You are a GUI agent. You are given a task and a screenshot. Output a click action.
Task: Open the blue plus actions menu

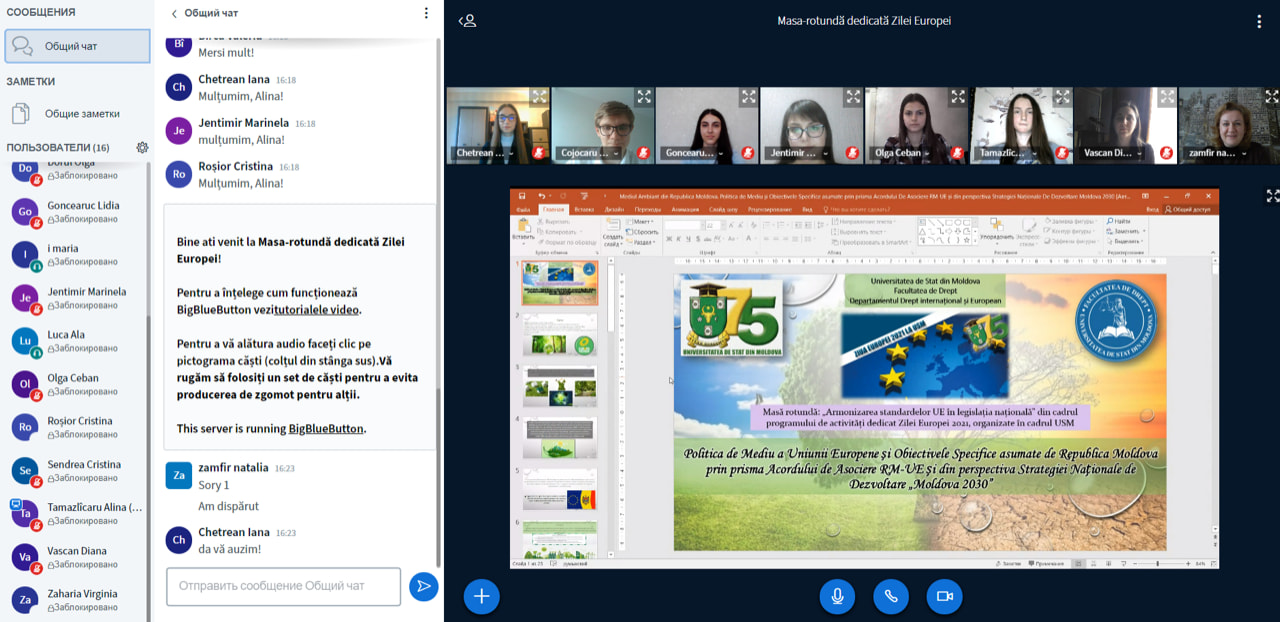(x=481, y=596)
